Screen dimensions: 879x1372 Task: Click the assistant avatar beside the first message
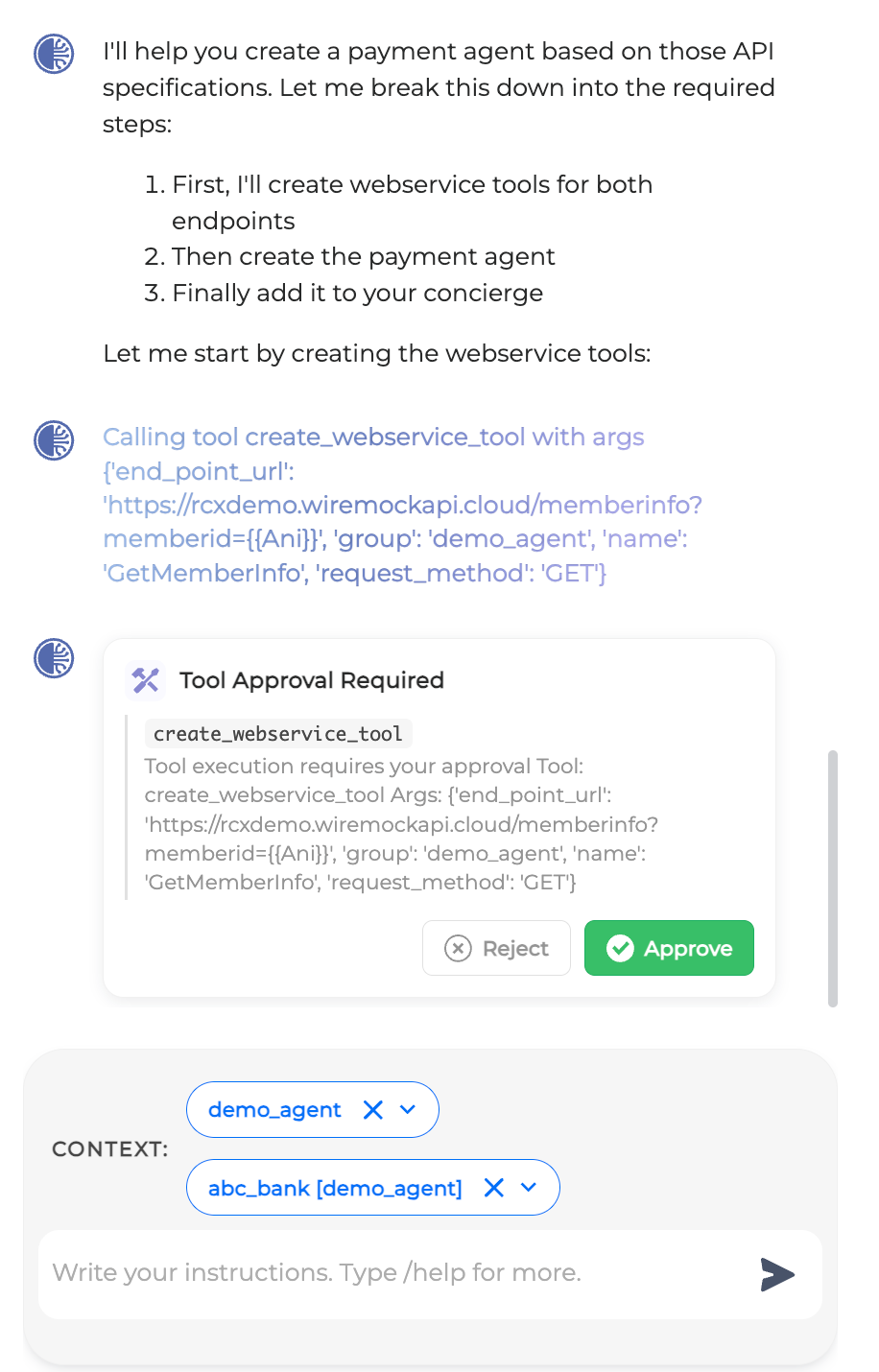click(54, 55)
